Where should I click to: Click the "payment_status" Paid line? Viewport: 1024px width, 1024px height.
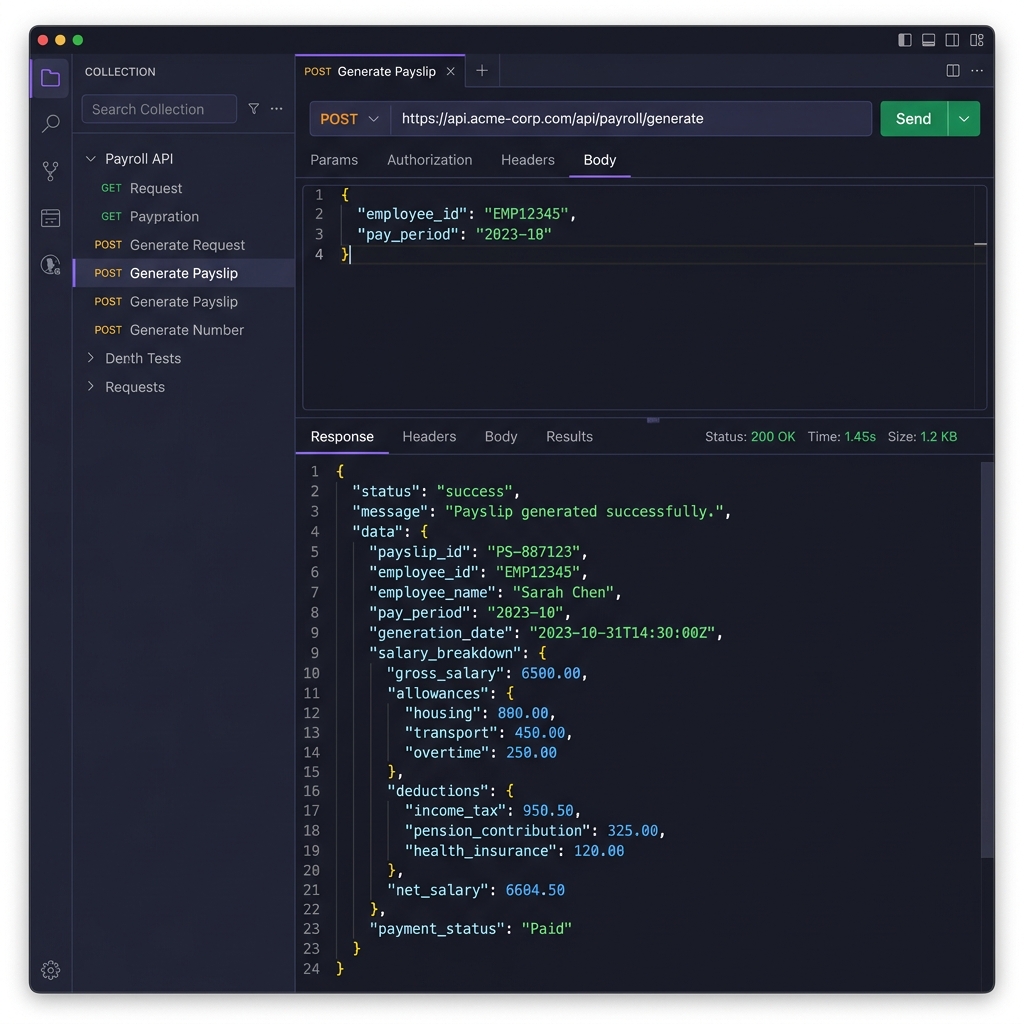470,929
